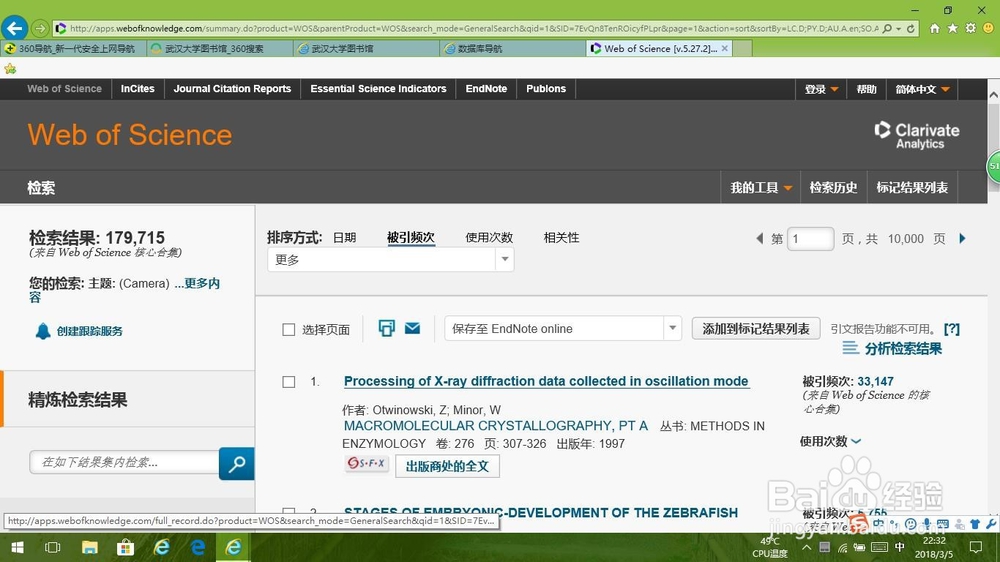Viewport: 1000px width, 562px height.
Task: Click the bell icon for tracking service
Action: coord(43,331)
